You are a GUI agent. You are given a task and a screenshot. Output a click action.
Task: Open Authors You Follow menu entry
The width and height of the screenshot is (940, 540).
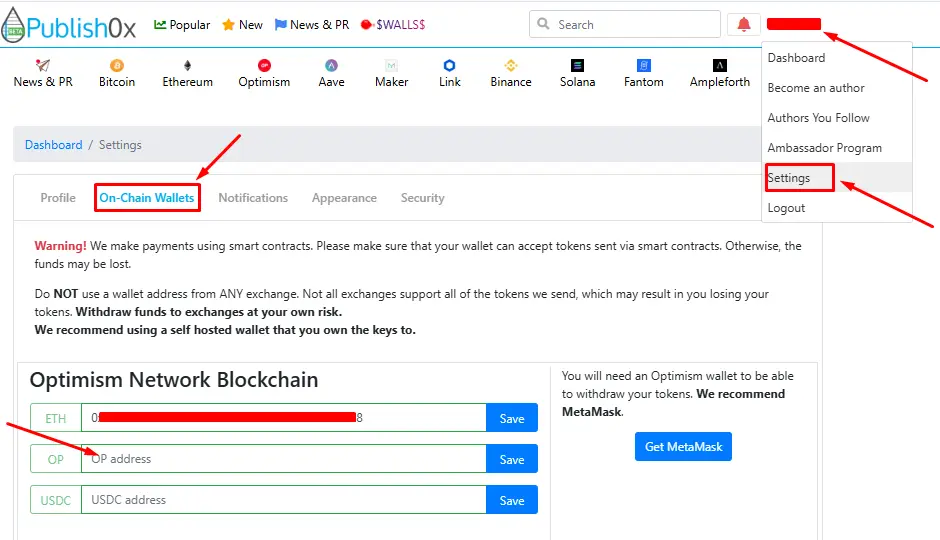tap(837, 117)
